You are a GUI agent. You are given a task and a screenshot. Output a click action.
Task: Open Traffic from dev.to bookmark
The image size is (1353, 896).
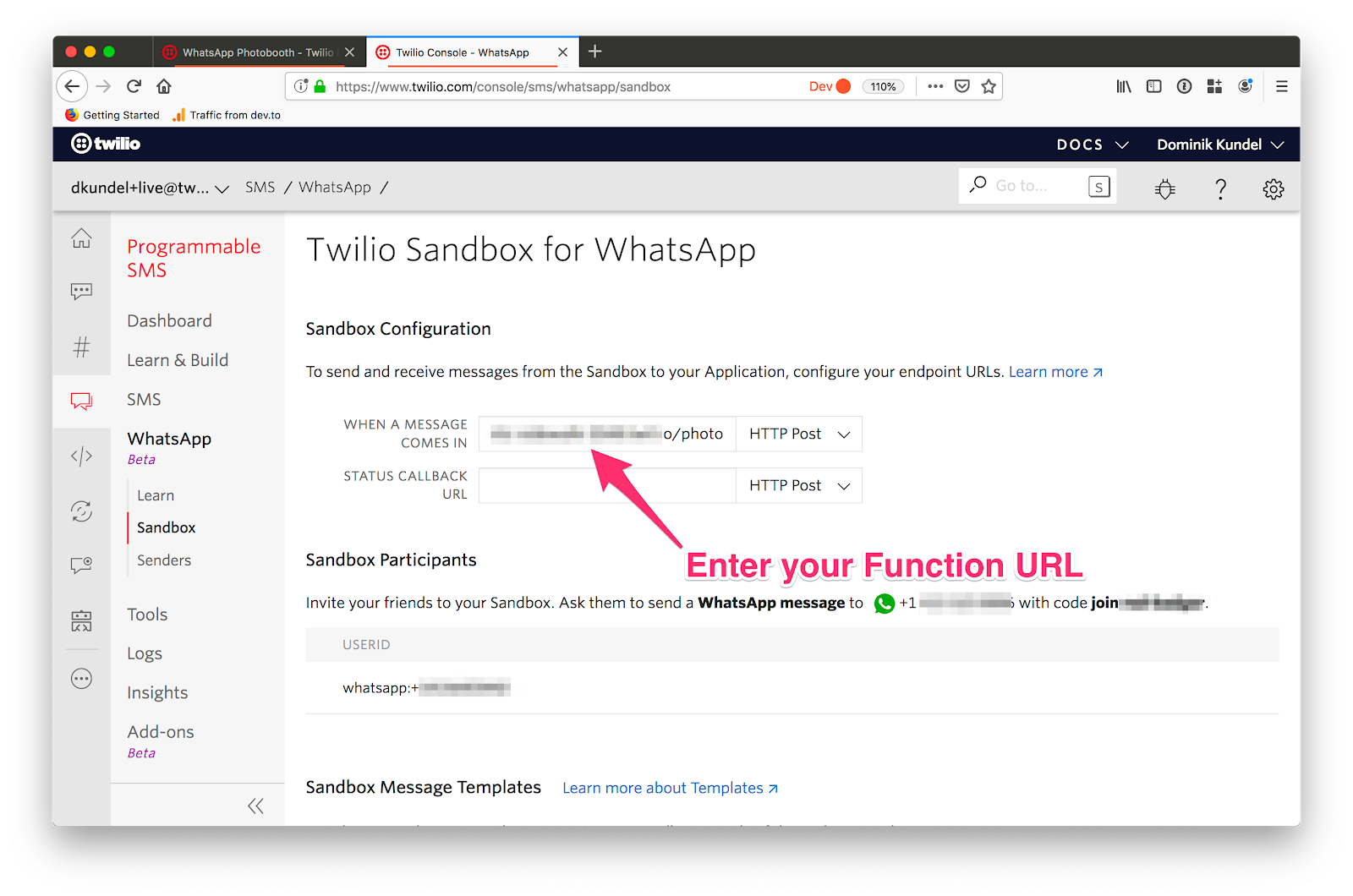[x=227, y=115]
